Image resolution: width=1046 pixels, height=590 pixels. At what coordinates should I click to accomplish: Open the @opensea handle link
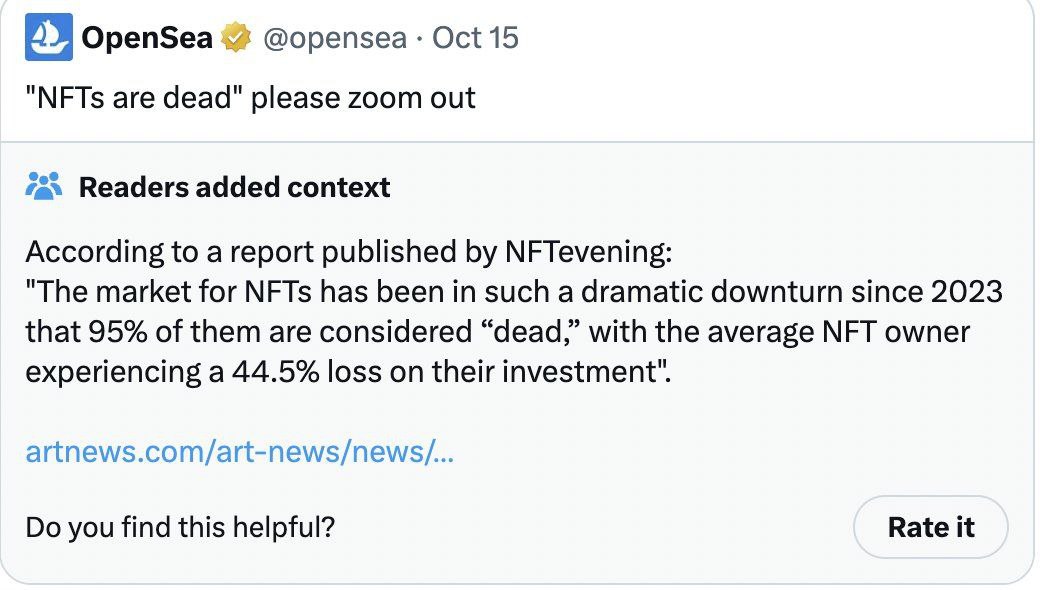click(x=335, y=38)
